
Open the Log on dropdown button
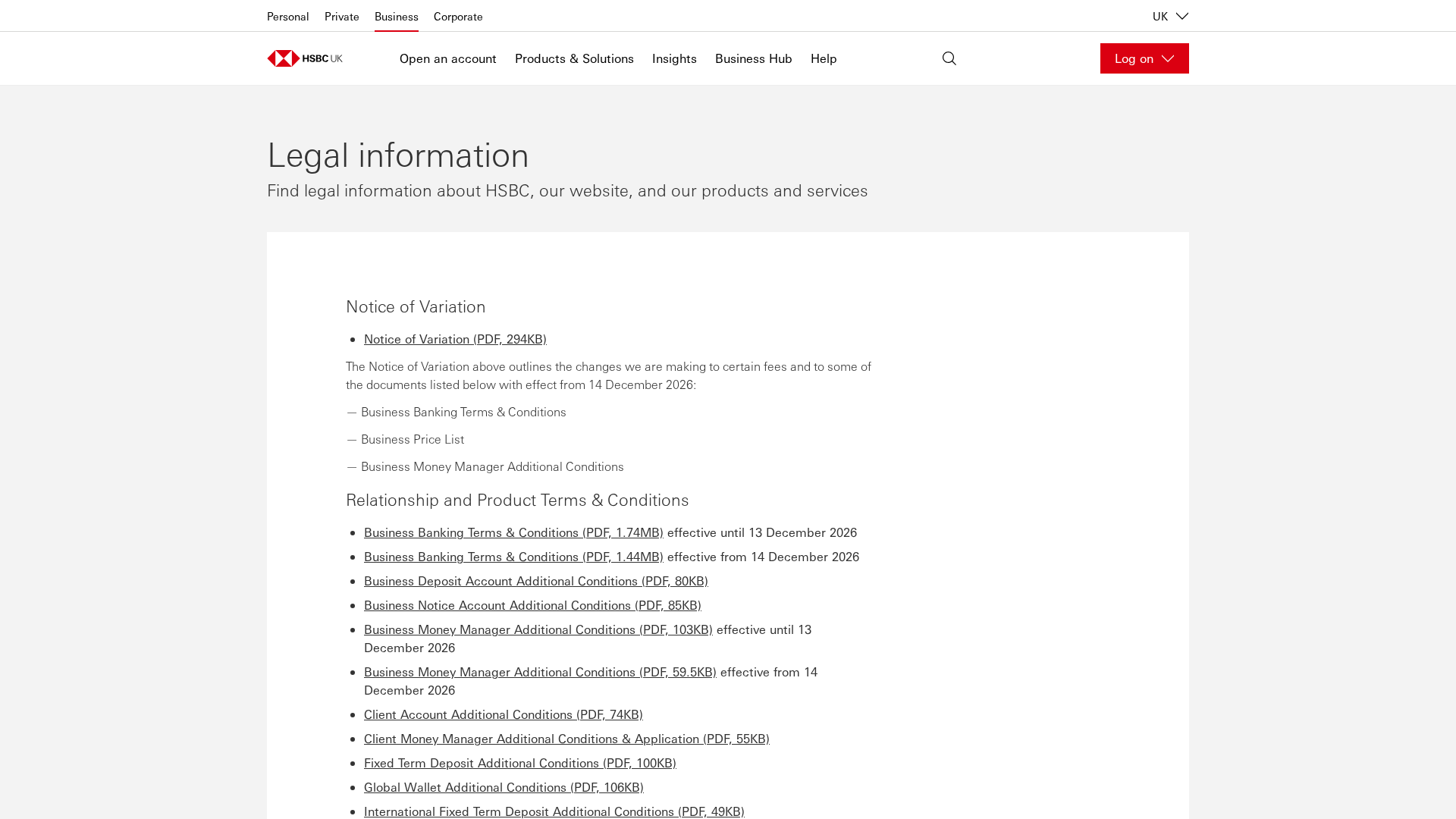[1144, 58]
